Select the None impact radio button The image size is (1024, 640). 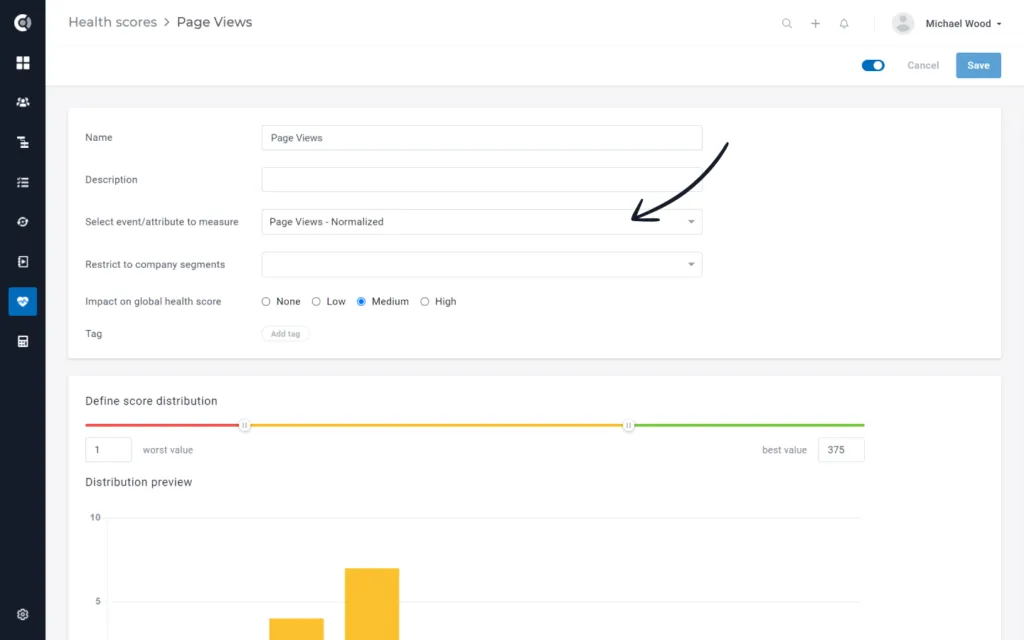266,302
